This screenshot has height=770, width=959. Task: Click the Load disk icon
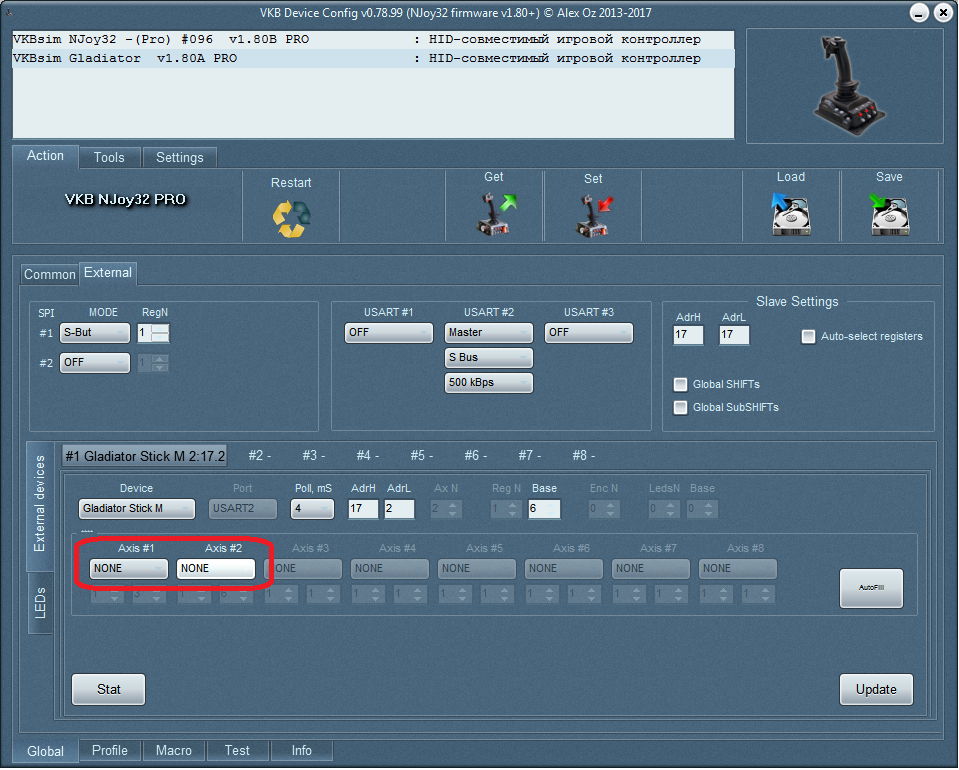[791, 213]
